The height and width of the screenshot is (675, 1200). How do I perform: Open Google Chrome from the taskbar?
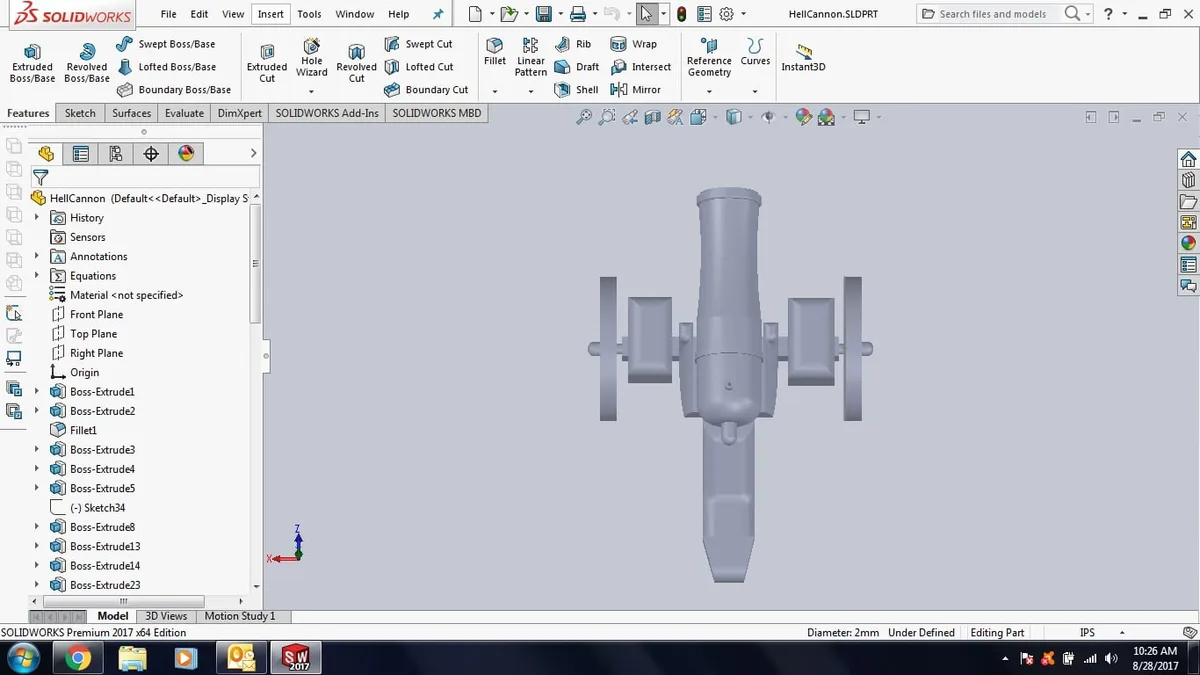point(78,657)
